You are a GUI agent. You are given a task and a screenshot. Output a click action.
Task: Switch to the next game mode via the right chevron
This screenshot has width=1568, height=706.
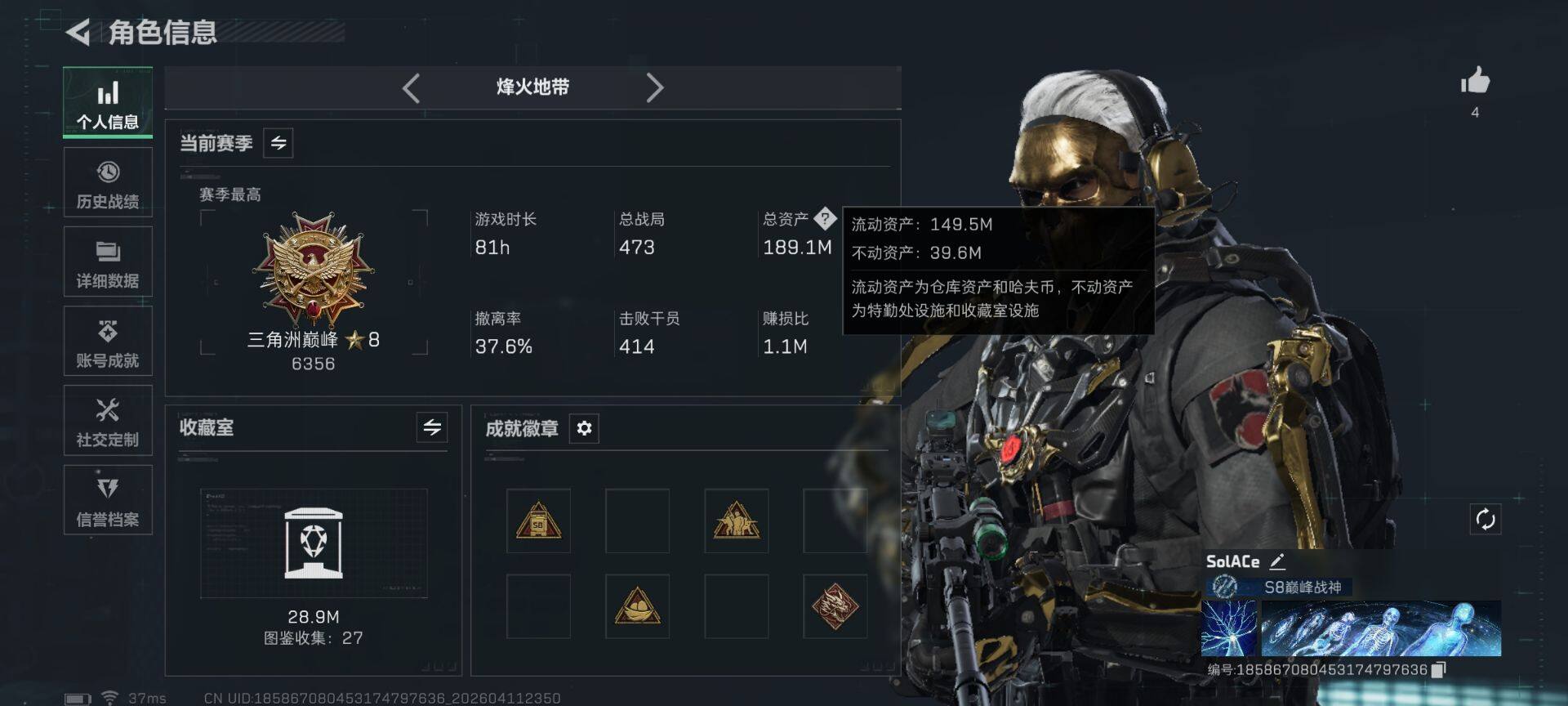pyautogui.click(x=654, y=87)
